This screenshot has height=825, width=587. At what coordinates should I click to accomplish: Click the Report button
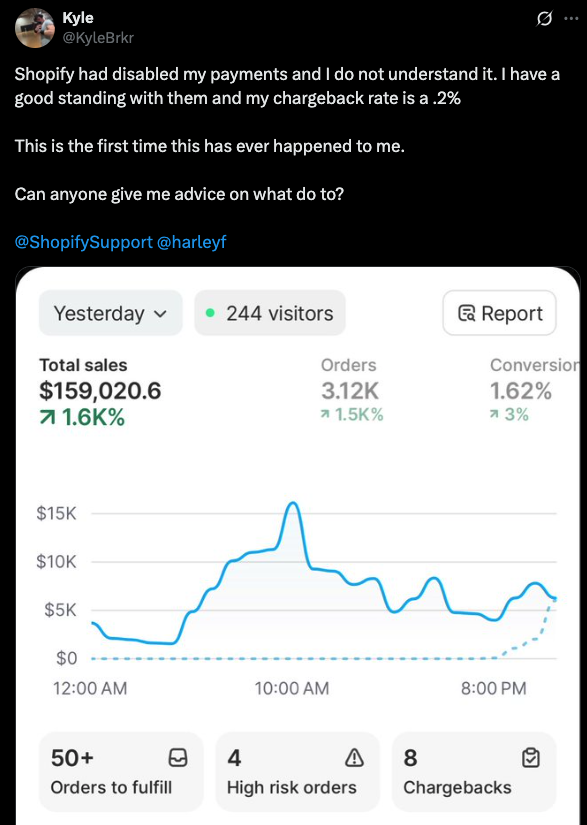point(499,312)
